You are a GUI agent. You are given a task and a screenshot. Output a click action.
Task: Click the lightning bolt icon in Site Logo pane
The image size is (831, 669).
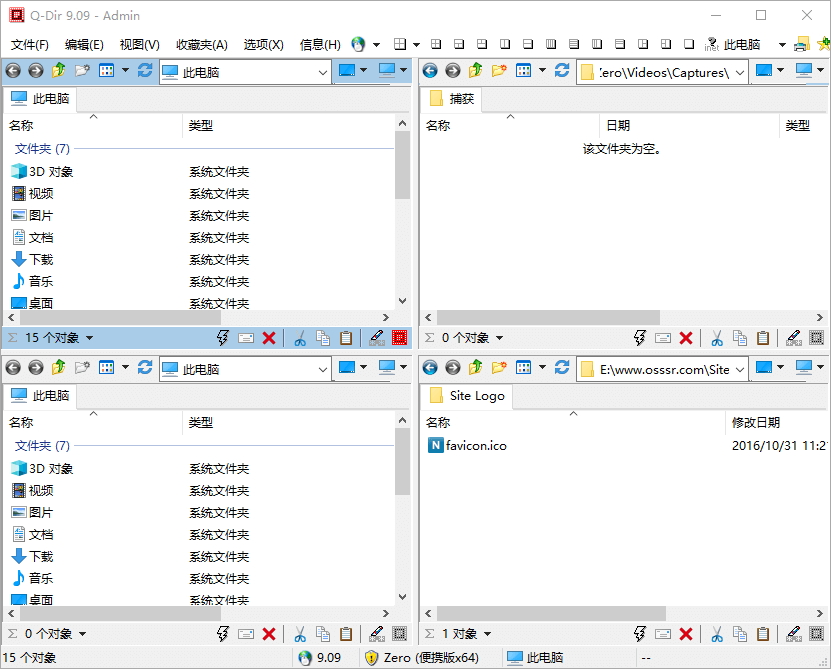(x=640, y=634)
